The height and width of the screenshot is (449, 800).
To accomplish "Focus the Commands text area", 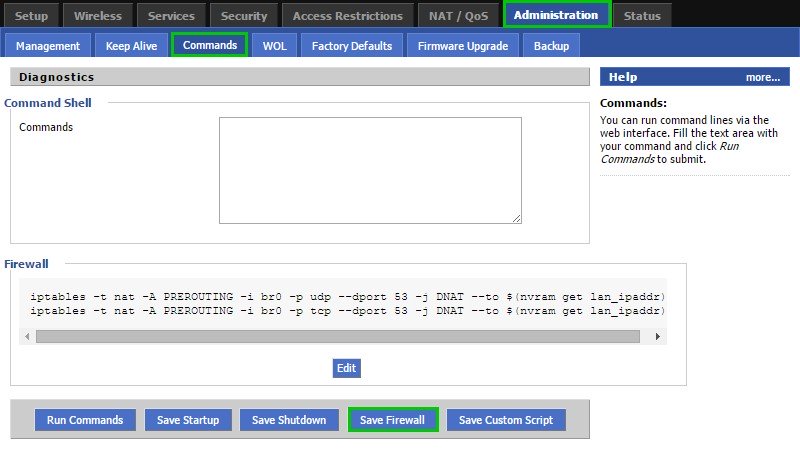I will [x=370, y=170].
